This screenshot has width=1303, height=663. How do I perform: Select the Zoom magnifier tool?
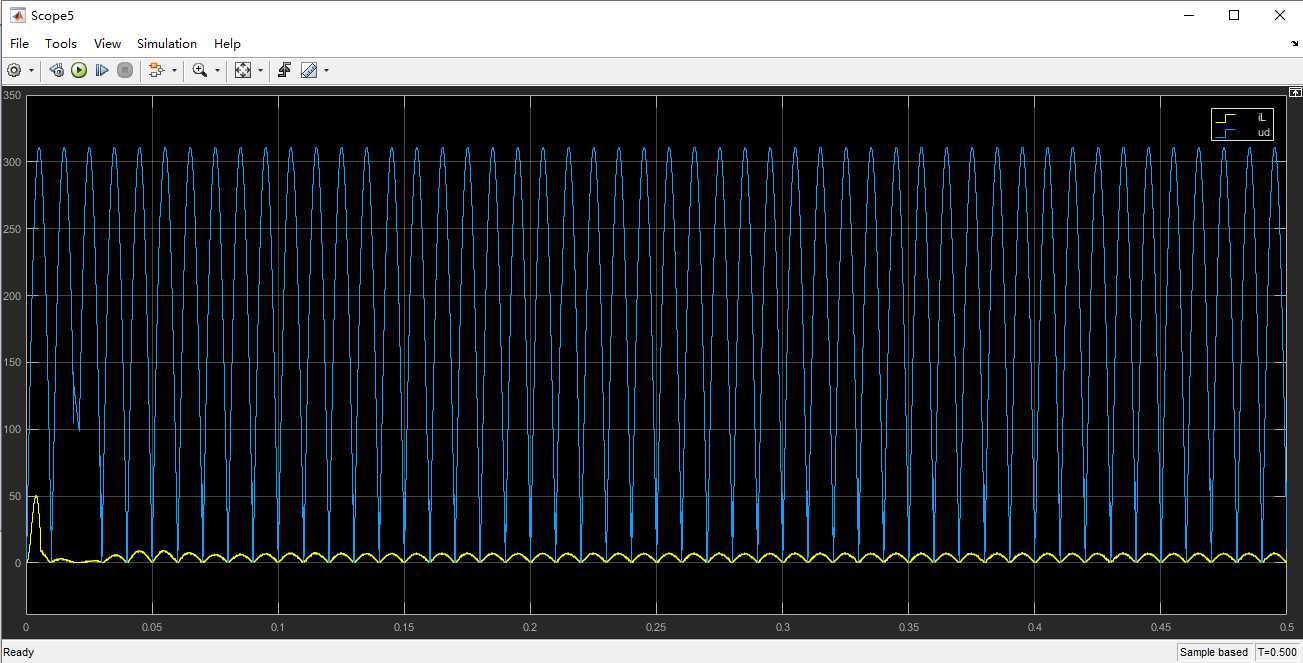point(200,70)
